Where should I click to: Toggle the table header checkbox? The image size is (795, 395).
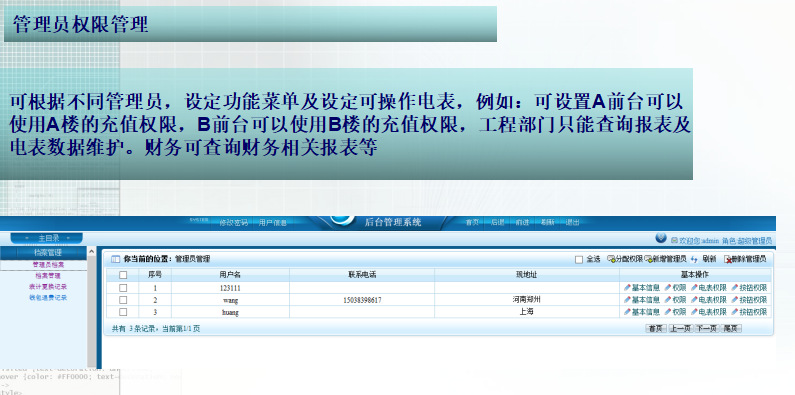pyautogui.click(x=123, y=275)
